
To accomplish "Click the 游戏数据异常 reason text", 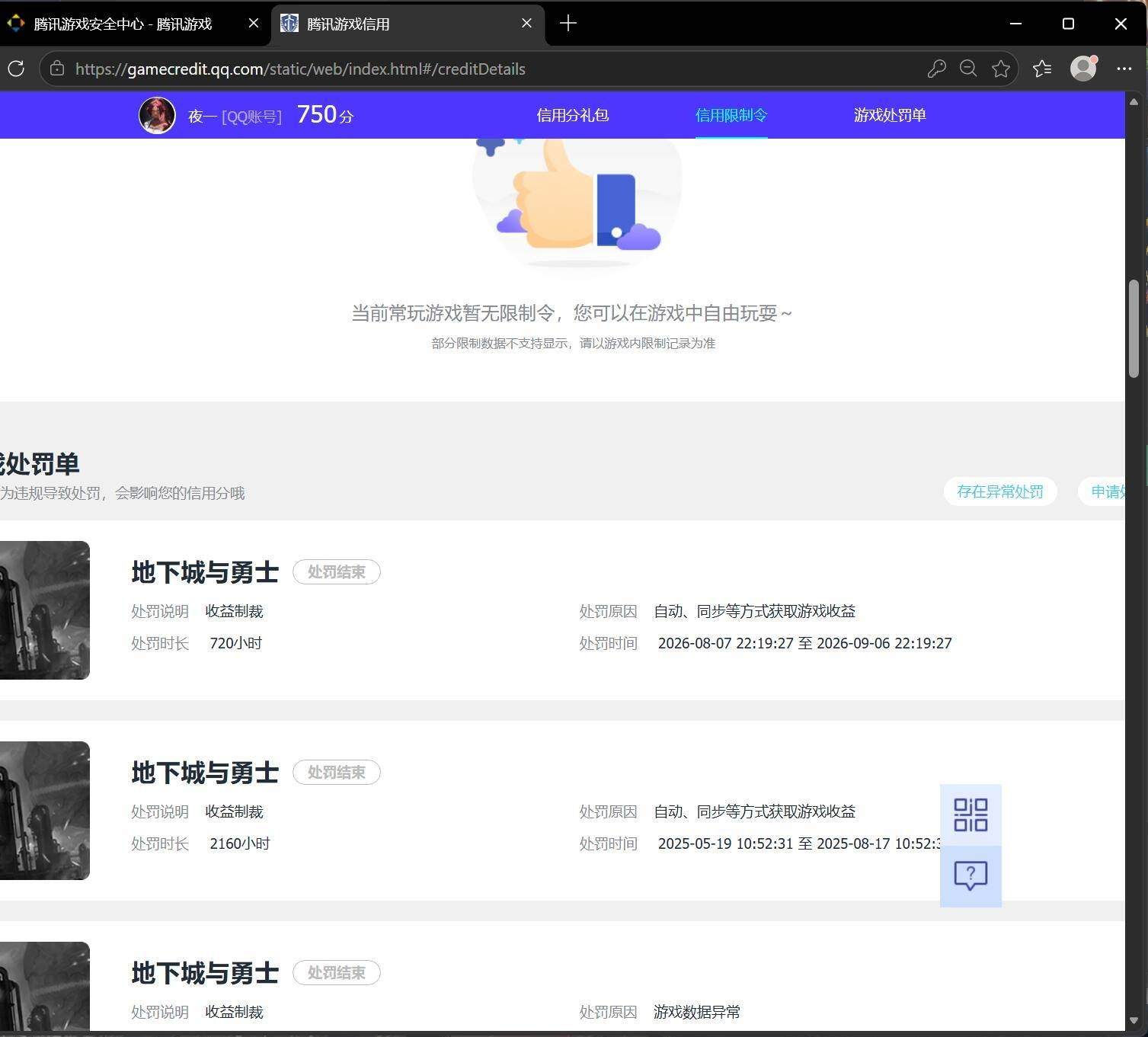I will [x=697, y=1012].
